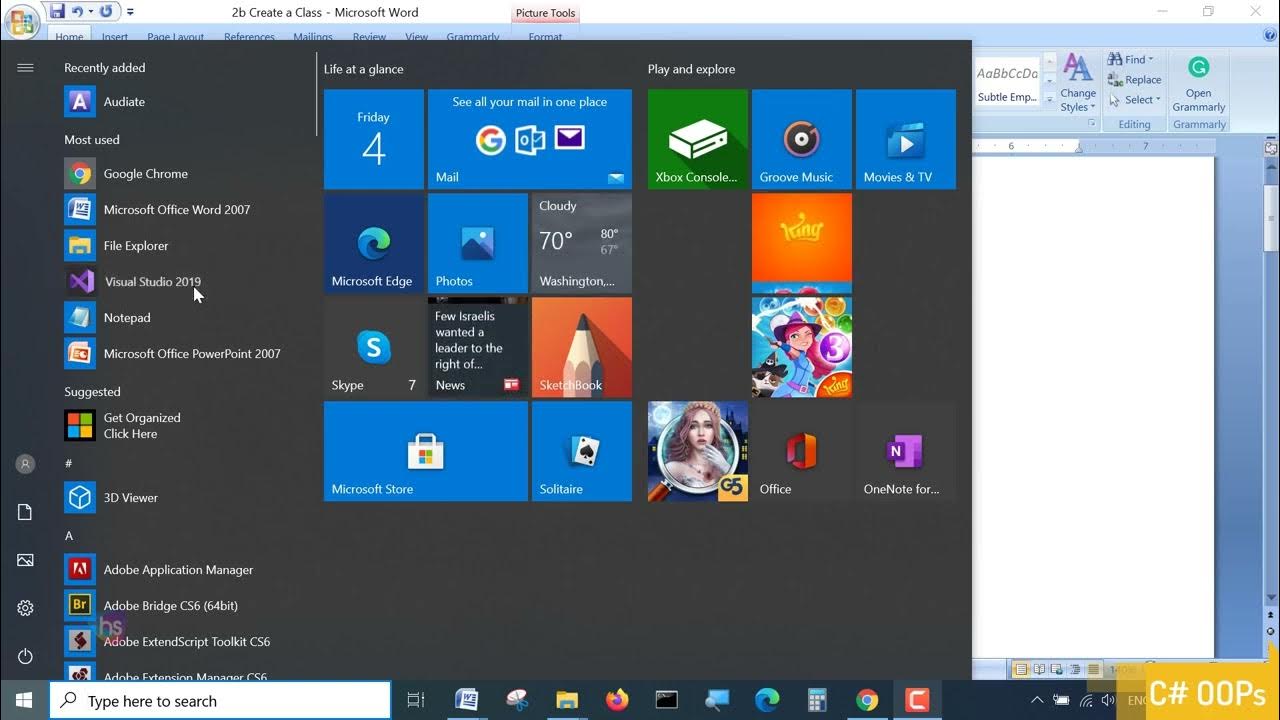
Task: Open the Movies & TV tile
Action: coord(906,139)
